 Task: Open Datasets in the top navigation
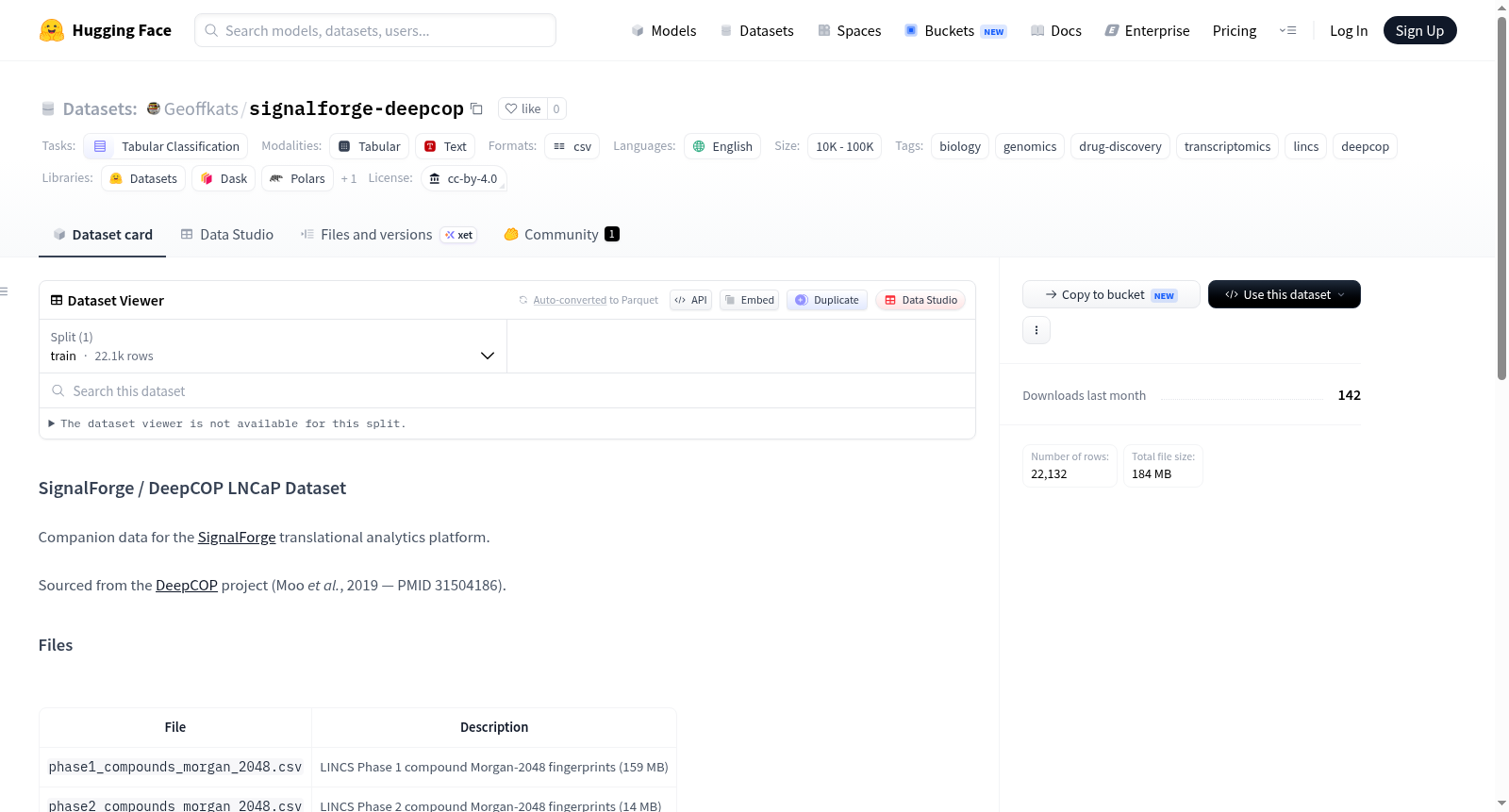pos(756,30)
